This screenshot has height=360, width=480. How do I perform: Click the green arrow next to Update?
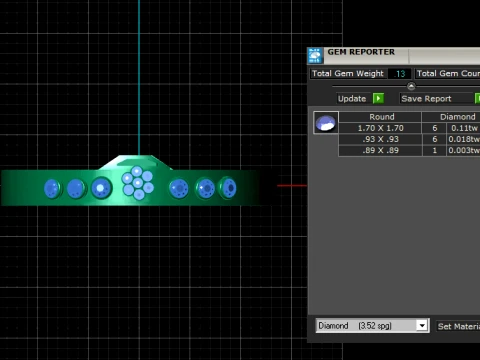coord(378,99)
